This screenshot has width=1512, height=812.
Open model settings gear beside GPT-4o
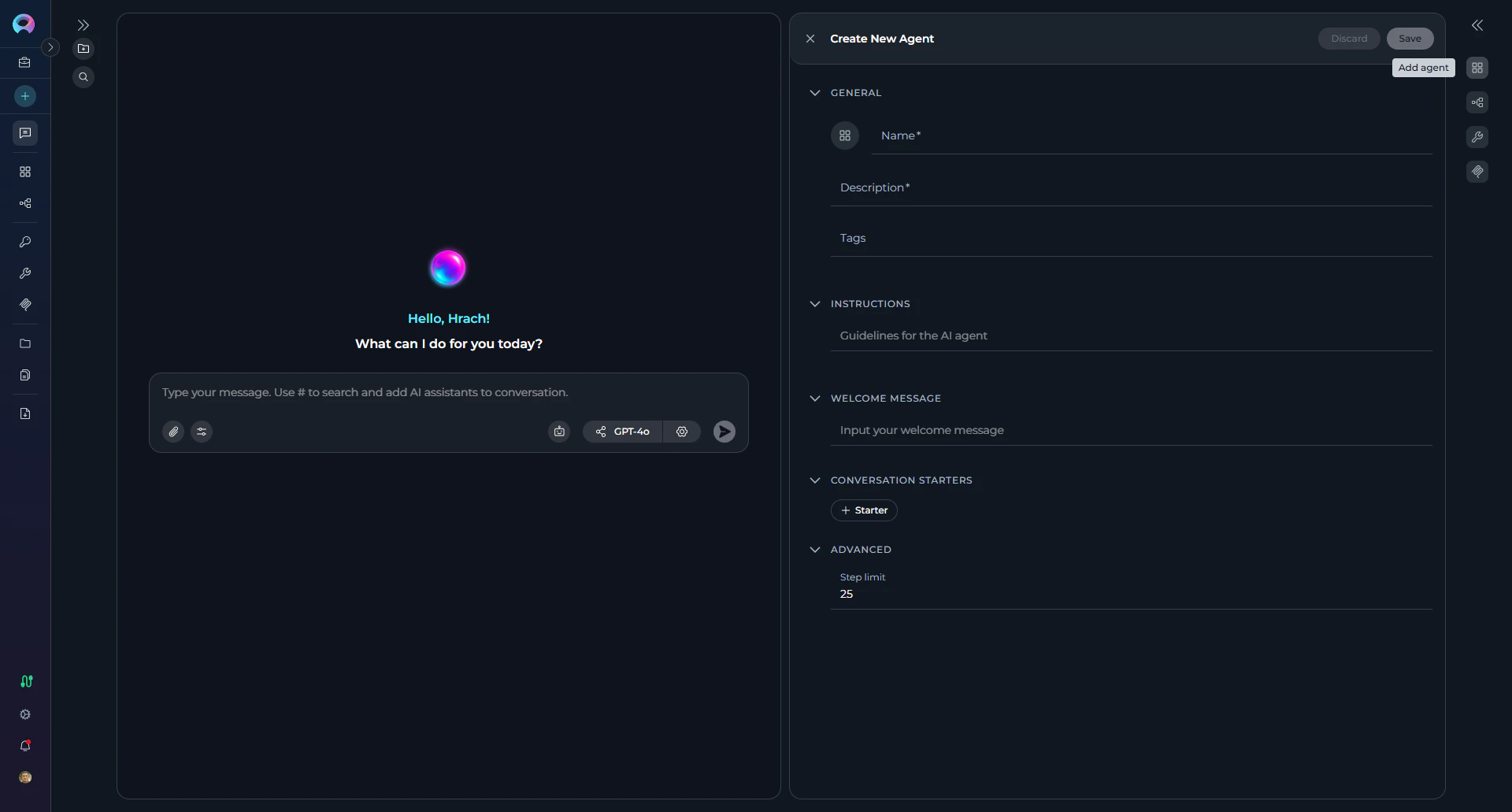coord(682,432)
